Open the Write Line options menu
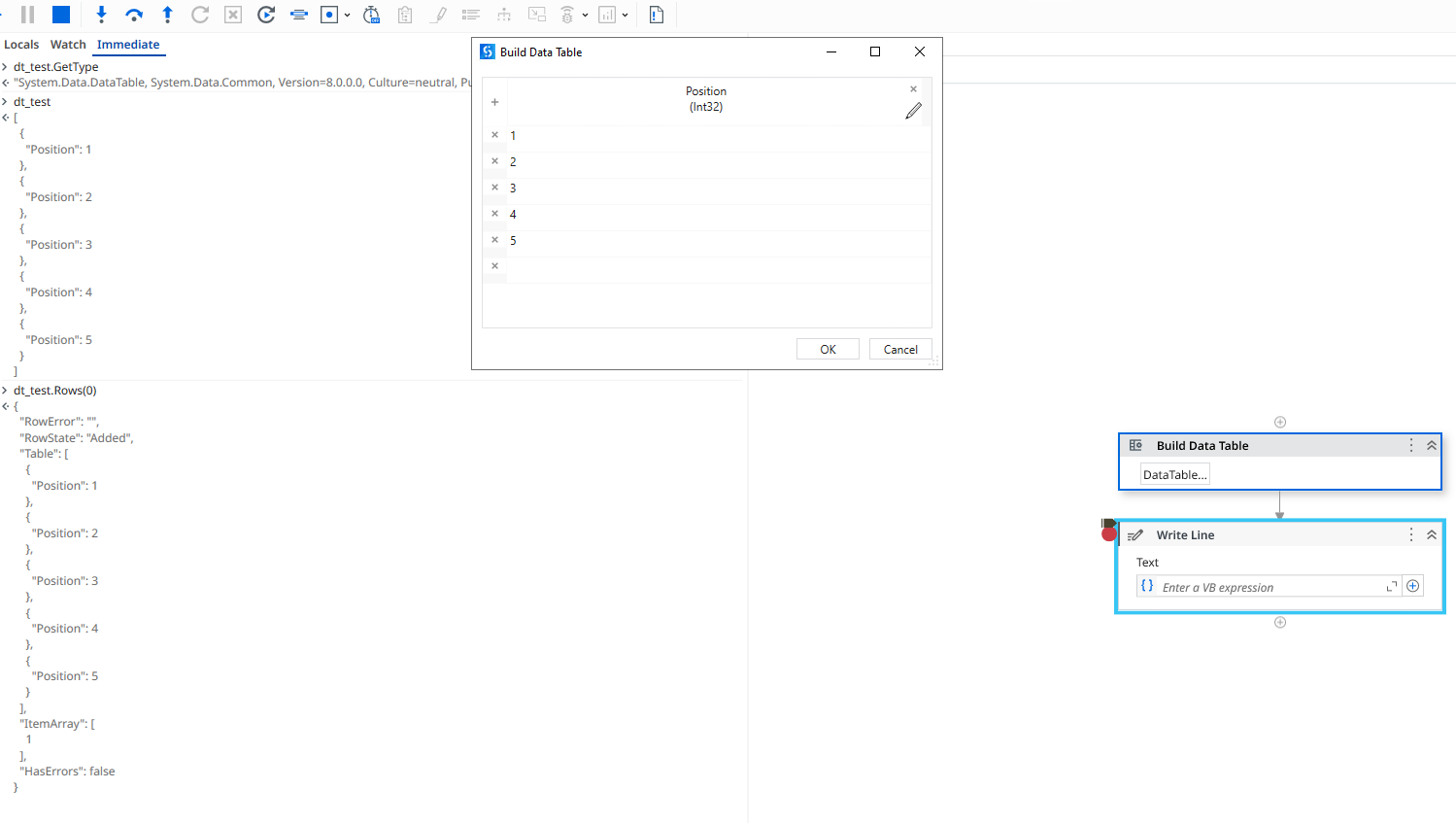 [x=1410, y=533]
